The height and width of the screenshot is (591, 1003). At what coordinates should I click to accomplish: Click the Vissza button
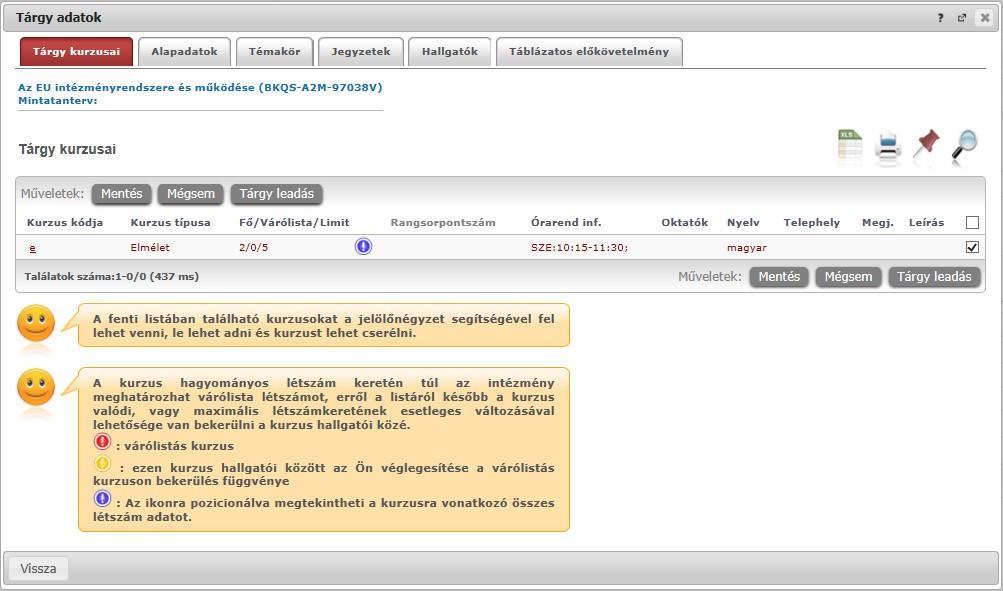tap(38, 569)
